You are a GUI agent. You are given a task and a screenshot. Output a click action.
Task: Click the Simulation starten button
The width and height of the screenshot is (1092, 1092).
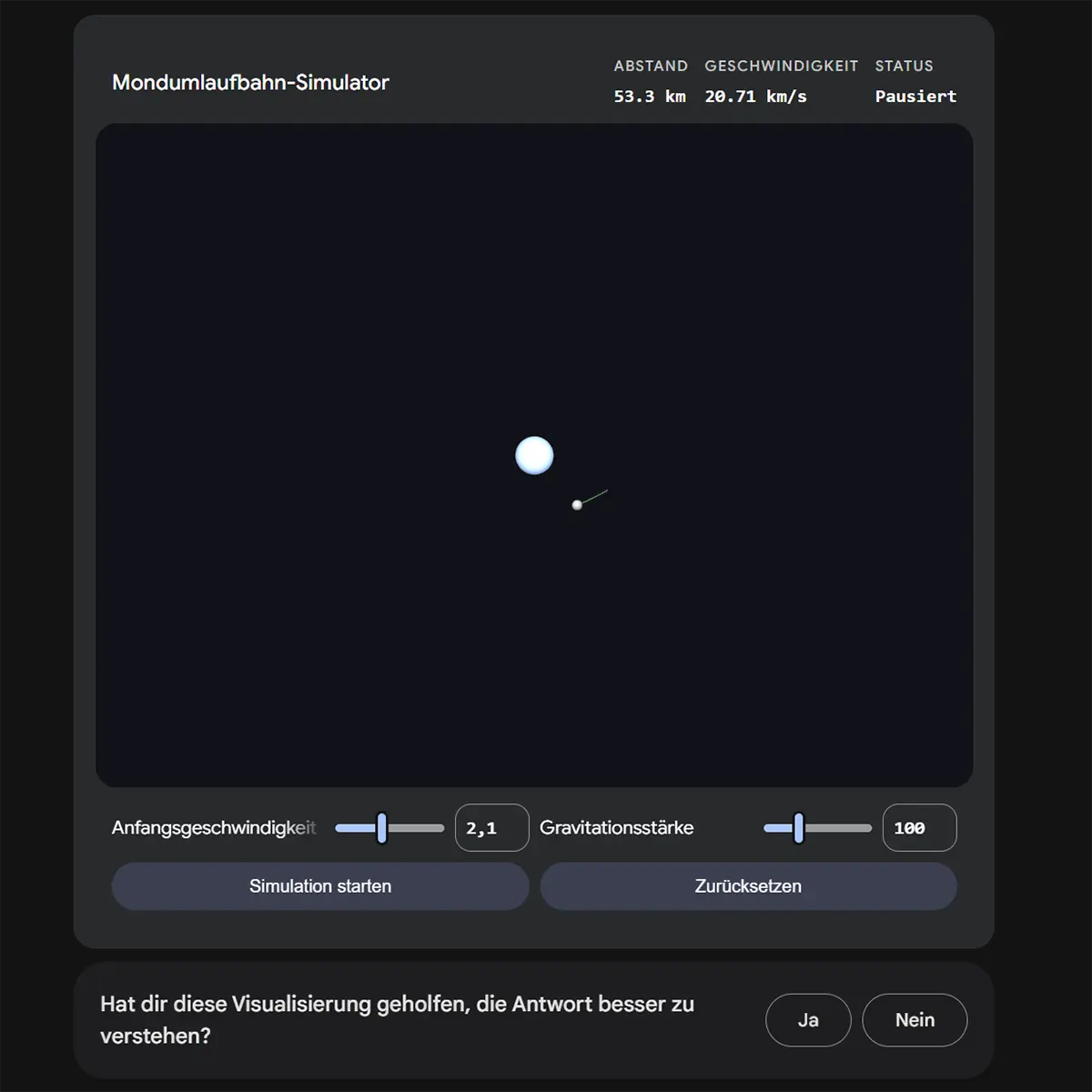click(320, 885)
